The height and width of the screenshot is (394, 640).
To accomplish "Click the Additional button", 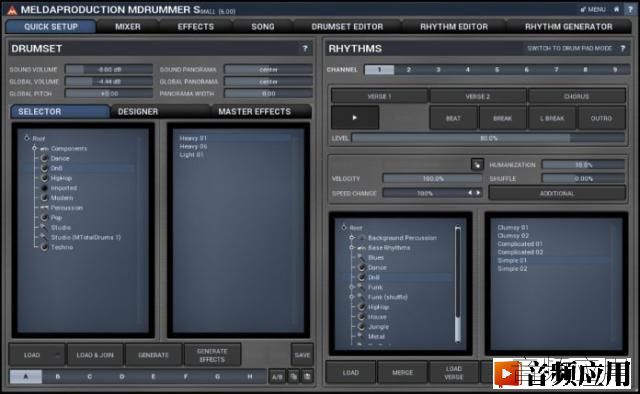I will click(x=557, y=194).
